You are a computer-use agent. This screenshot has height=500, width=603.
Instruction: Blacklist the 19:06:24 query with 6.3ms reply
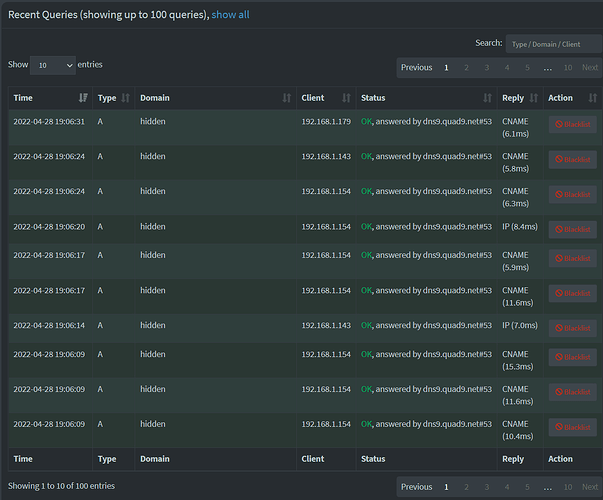click(x=573, y=194)
